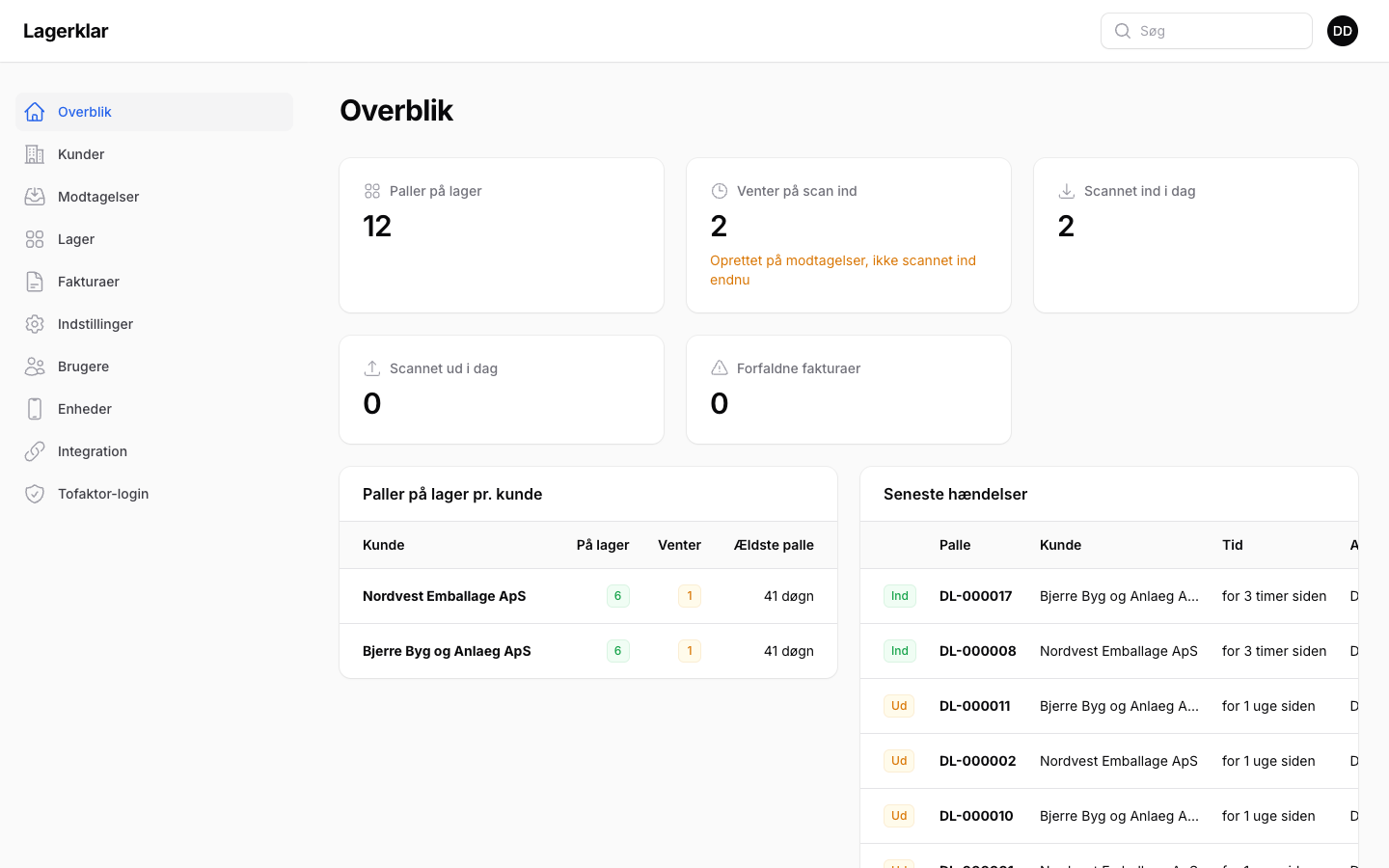1389x868 pixels.
Task: Select the Enheder menu label
Action: (85, 409)
